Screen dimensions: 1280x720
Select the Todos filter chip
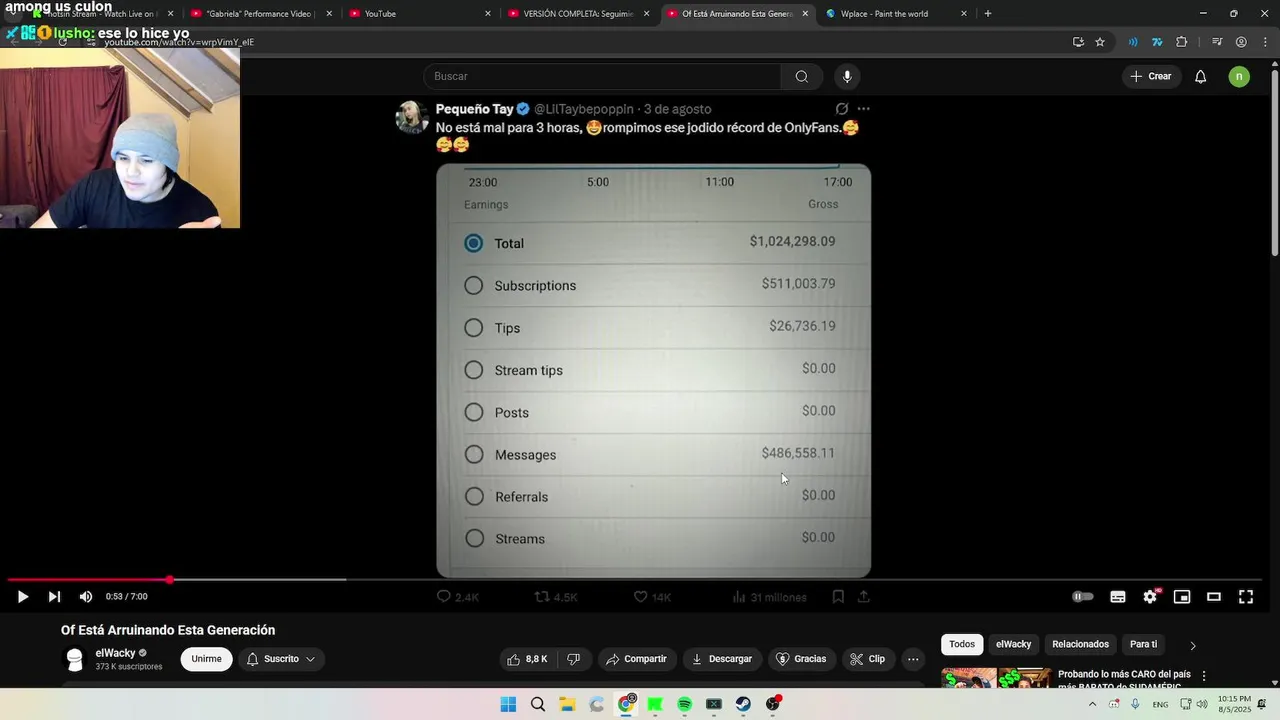pyautogui.click(x=962, y=644)
